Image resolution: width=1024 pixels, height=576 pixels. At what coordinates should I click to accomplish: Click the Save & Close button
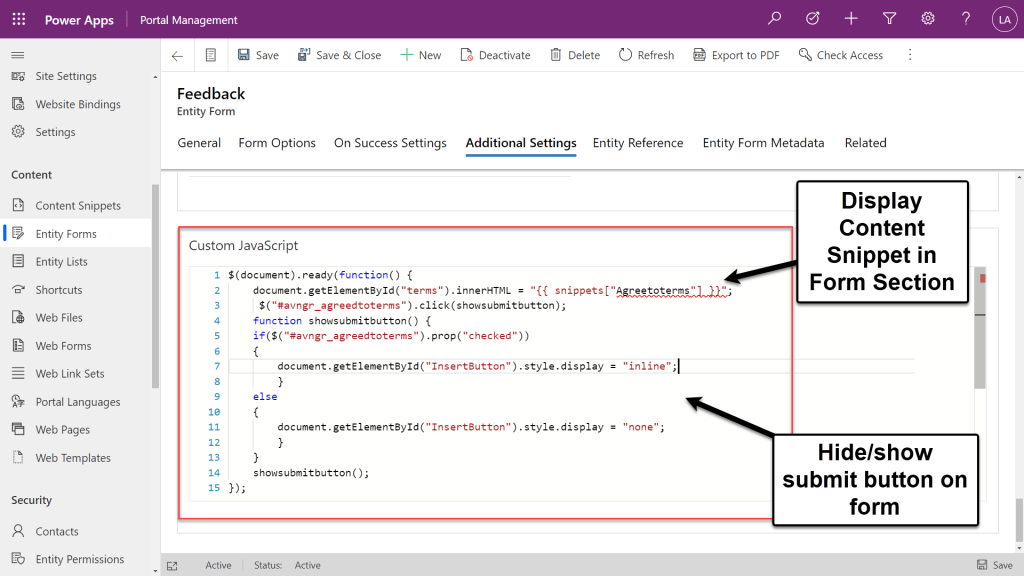point(339,56)
